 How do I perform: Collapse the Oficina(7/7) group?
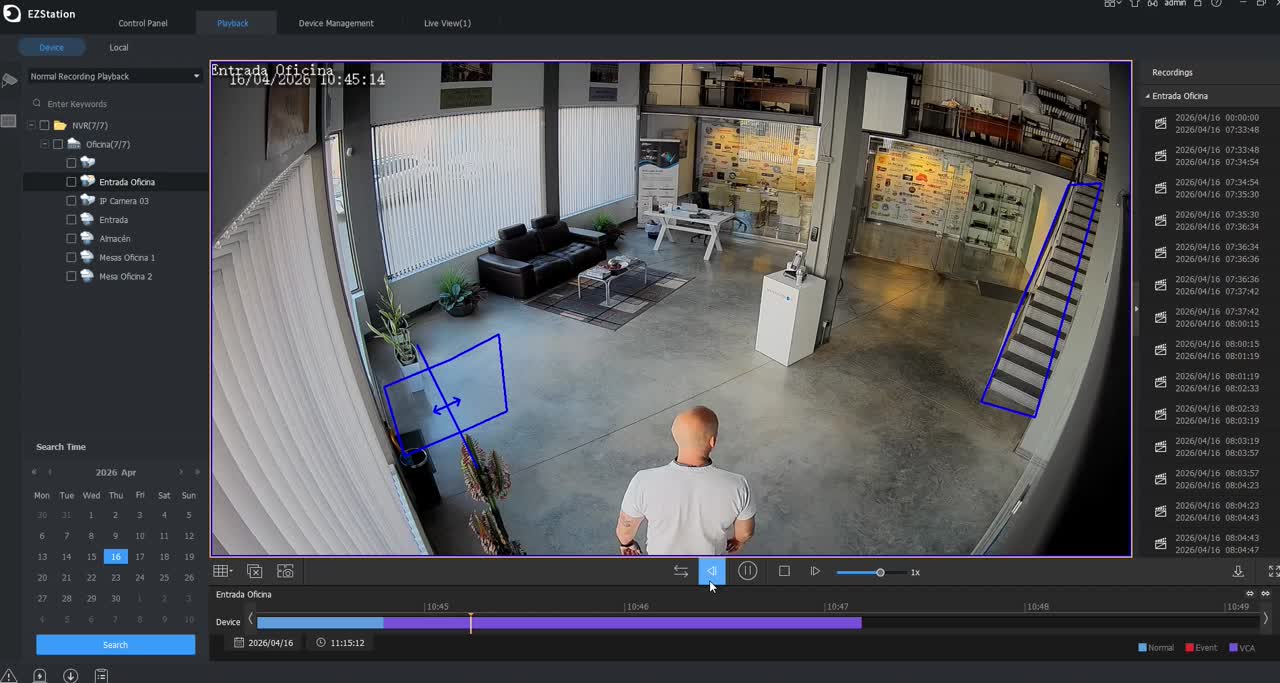pyautogui.click(x=44, y=145)
